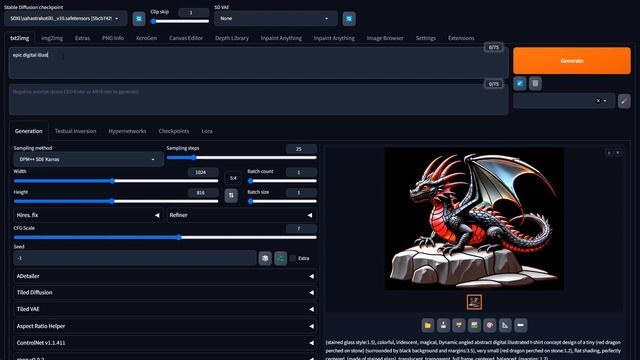Click the Width value field showing 1024
The image size is (640, 360).
(203, 172)
